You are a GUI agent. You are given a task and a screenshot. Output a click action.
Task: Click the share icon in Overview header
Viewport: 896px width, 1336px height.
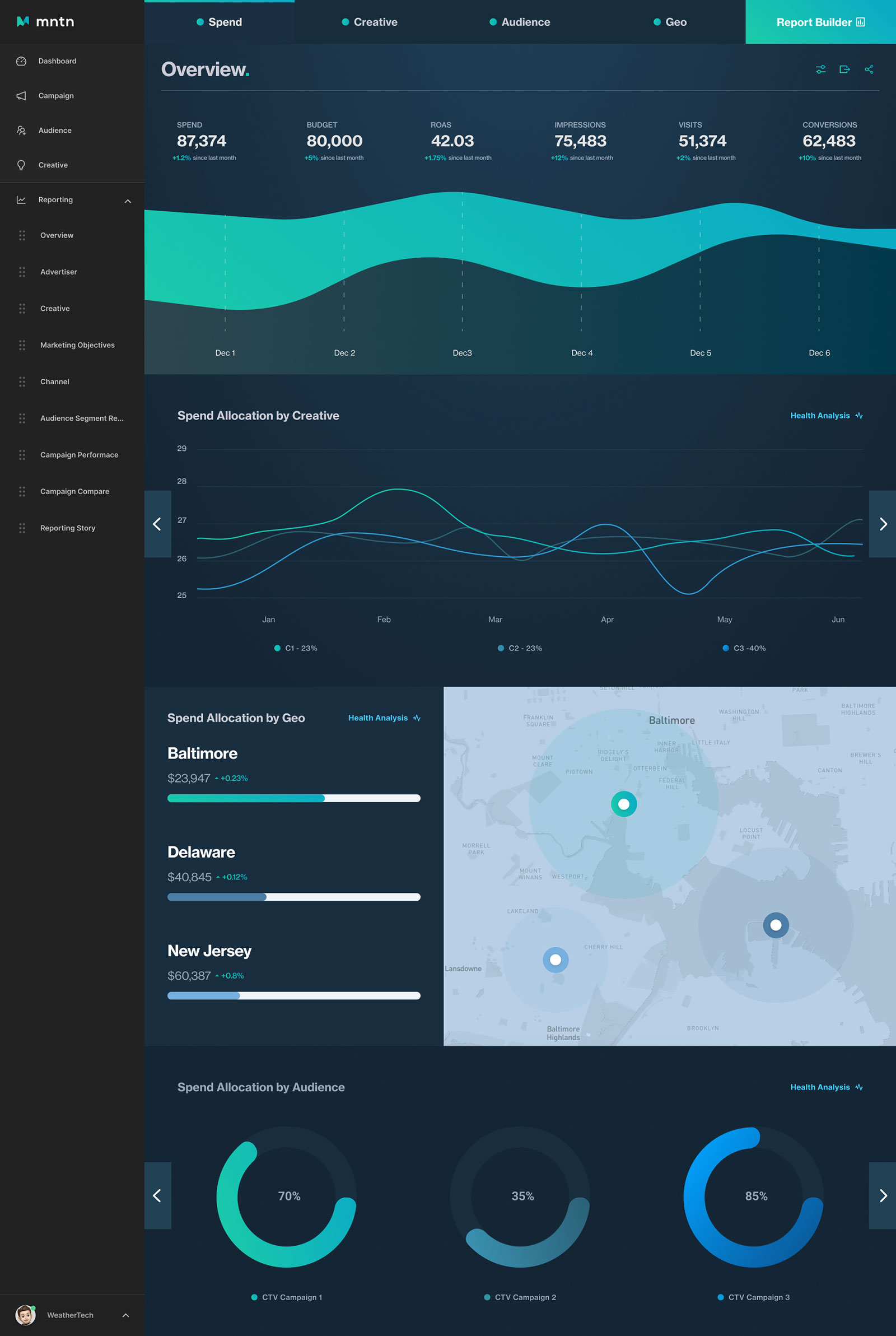(x=869, y=69)
